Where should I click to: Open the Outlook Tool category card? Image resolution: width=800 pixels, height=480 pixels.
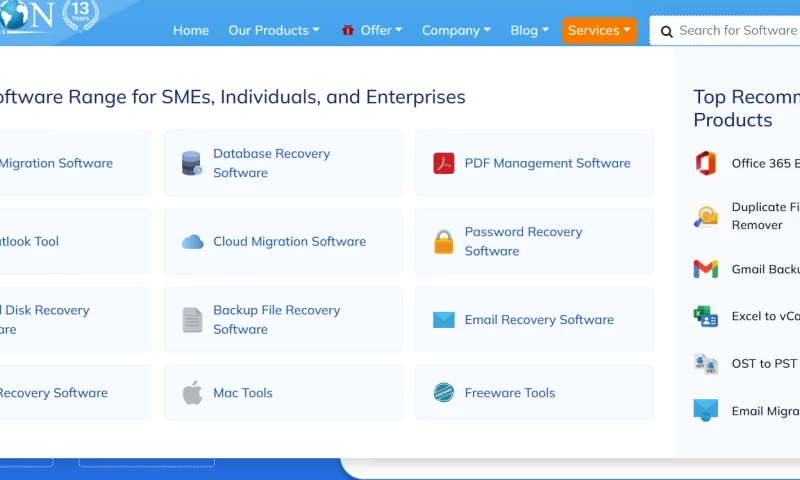tap(75, 241)
